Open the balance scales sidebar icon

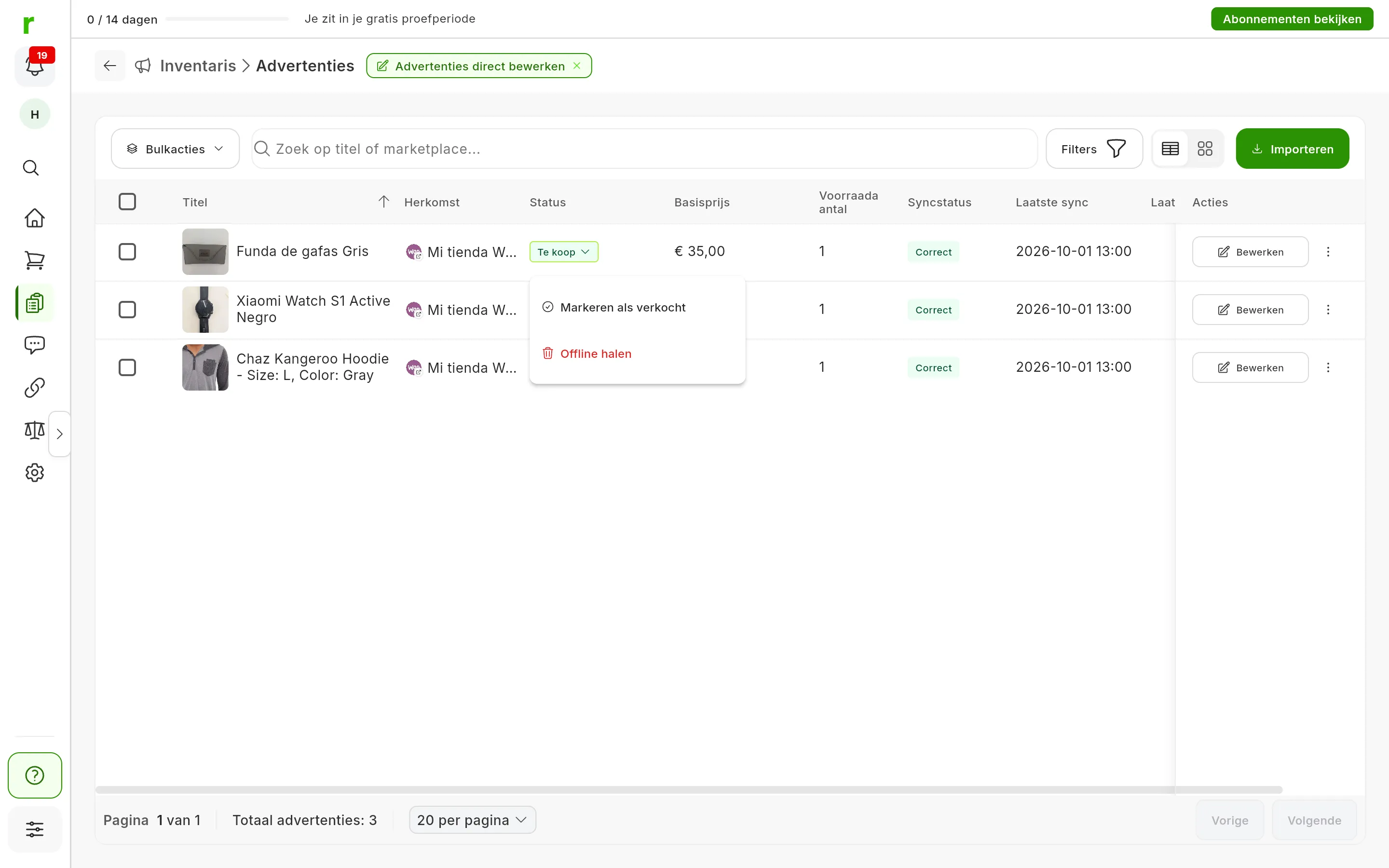(x=34, y=430)
